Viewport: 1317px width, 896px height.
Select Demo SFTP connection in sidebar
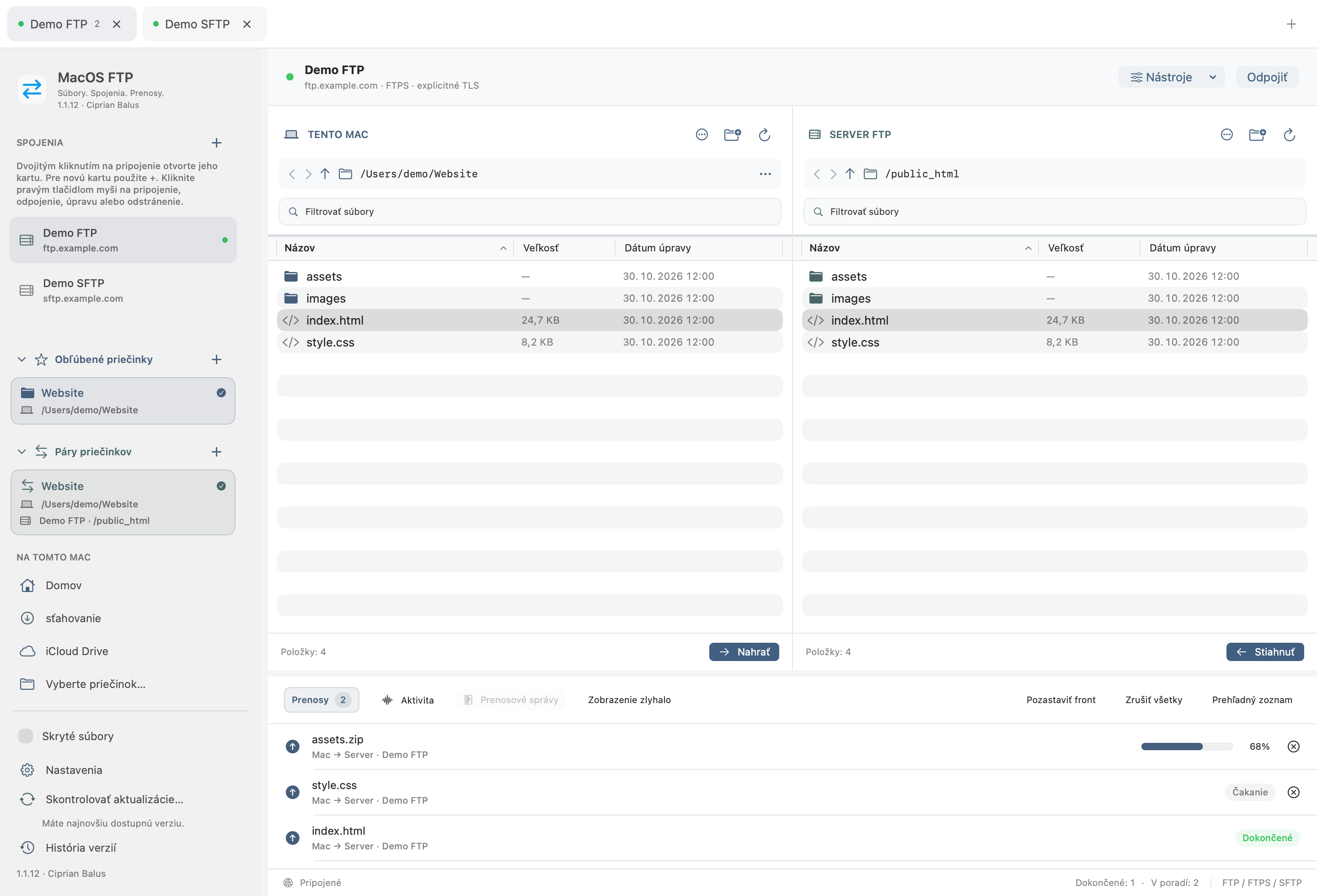pos(123,290)
